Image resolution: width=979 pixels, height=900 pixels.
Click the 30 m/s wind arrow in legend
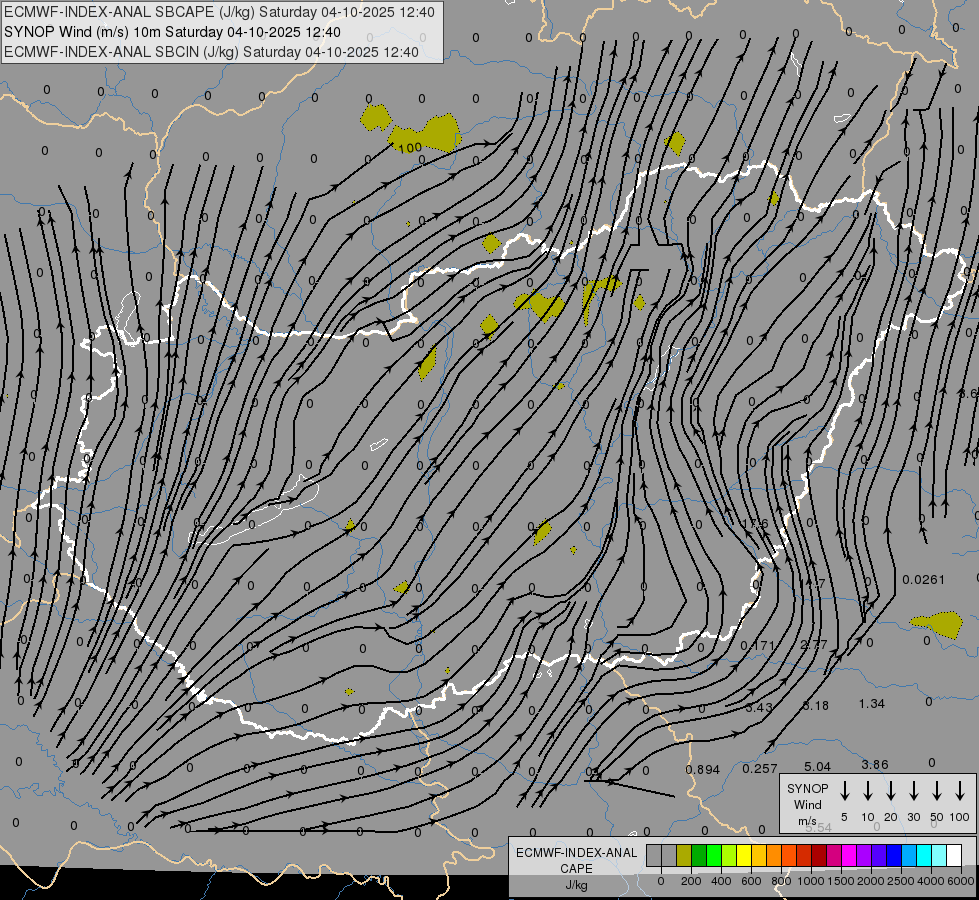point(913,791)
